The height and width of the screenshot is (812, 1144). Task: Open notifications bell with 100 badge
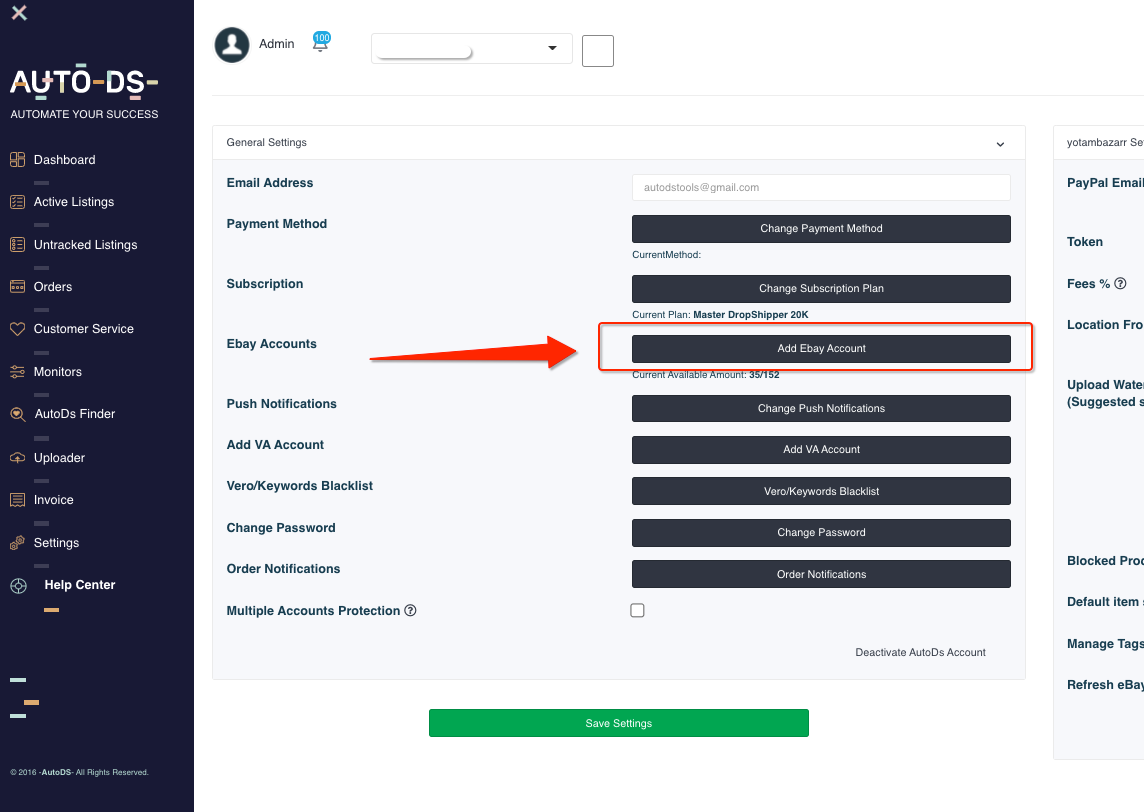click(x=320, y=42)
